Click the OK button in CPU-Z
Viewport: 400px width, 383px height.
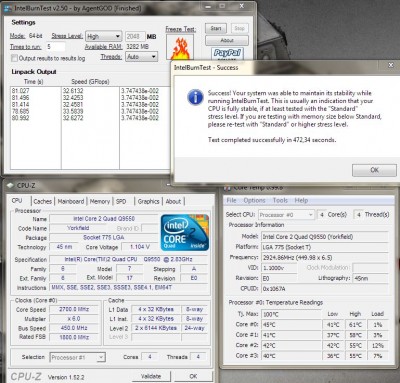(193, 376)
